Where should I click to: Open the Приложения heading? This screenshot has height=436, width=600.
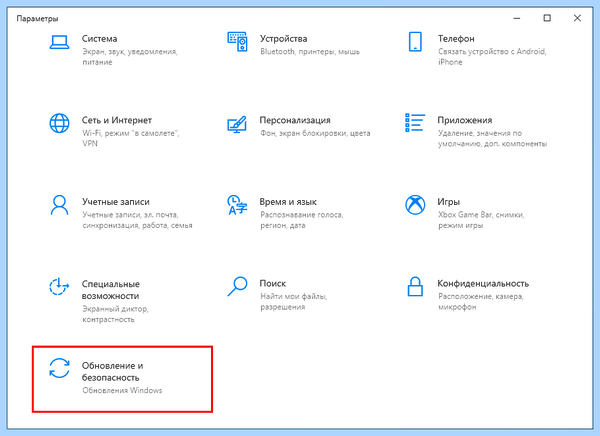pyautogui.click(x=465, y=120)
